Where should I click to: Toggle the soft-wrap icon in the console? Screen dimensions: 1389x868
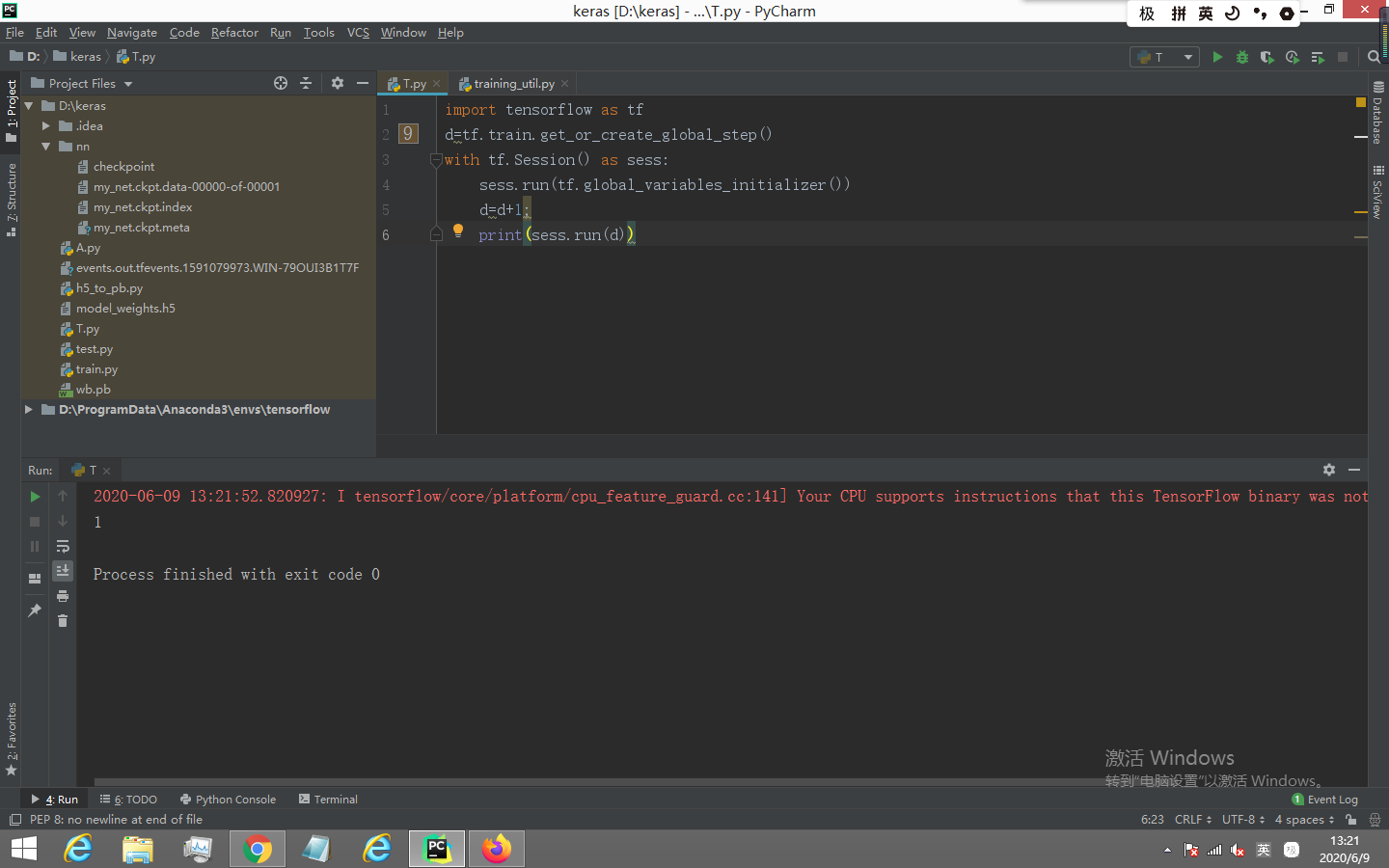(x=63, y=545)
